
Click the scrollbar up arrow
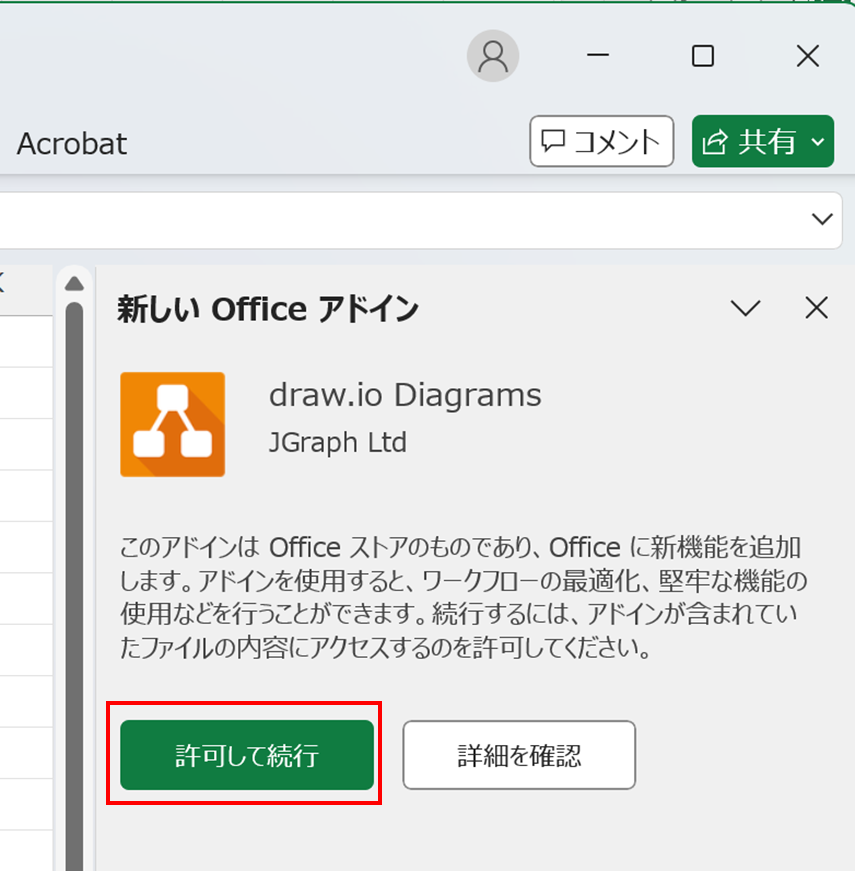click(74, 284)
